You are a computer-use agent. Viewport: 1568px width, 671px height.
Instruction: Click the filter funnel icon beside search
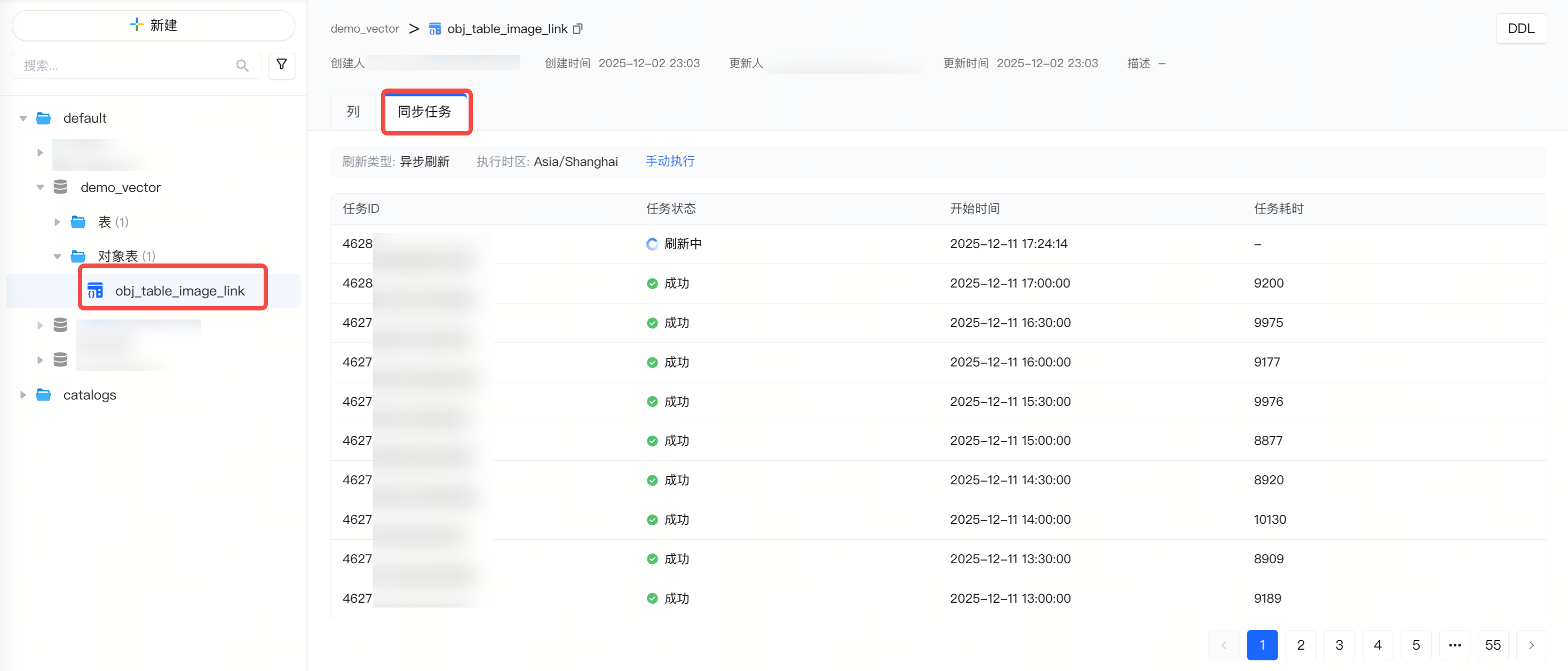(281, 65)
